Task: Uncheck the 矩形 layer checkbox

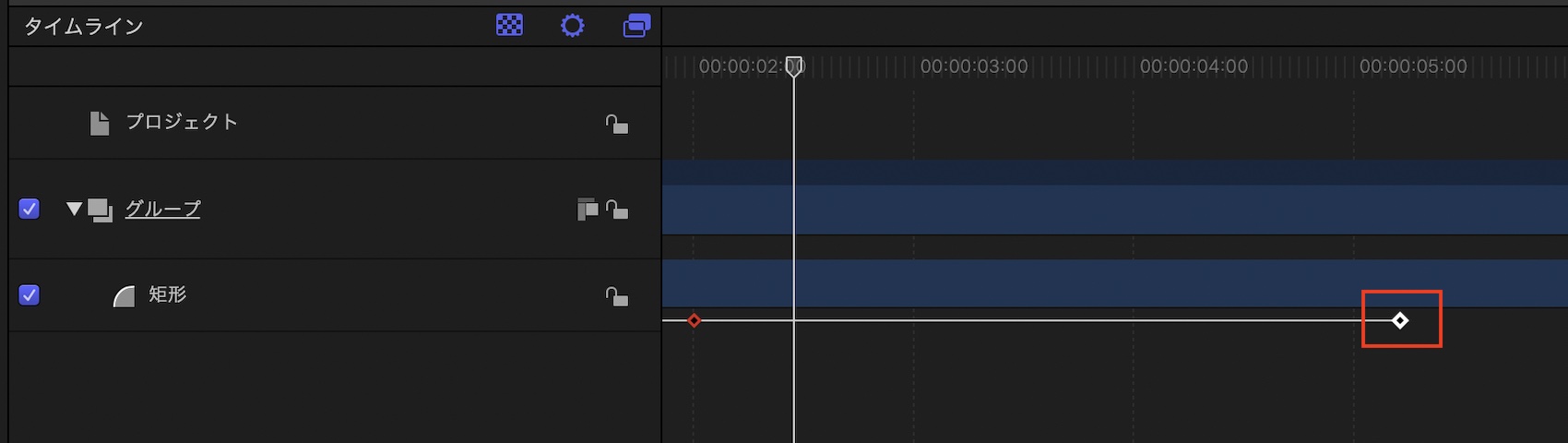Action: pyautogui.click(x=30, y=295)
